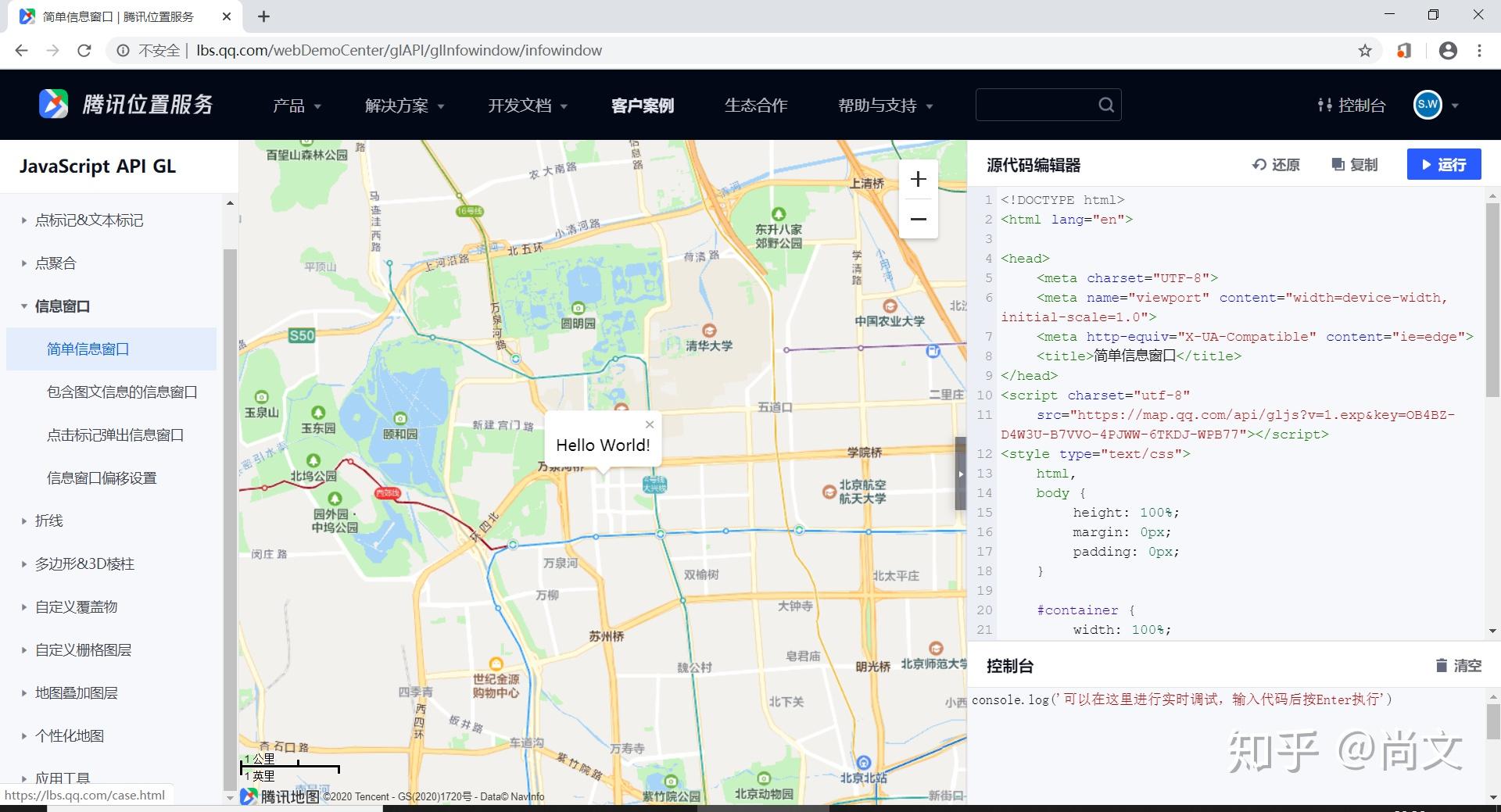The height and width of the screenshot is (812, 1501).
Task: Click the 复制 copy button
Action: pos(1354,164)
